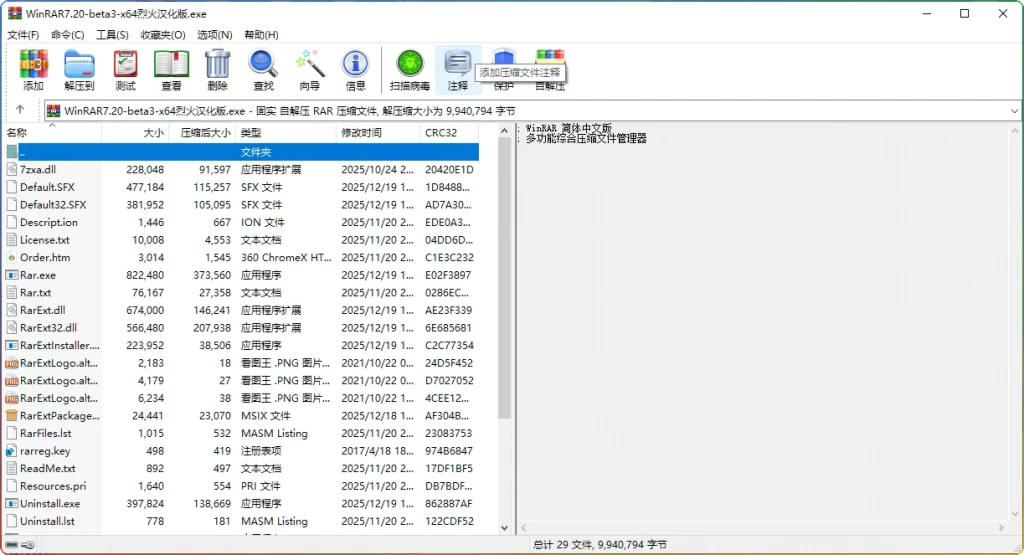Click the Uninstall.exe file icon

point(12,503)
